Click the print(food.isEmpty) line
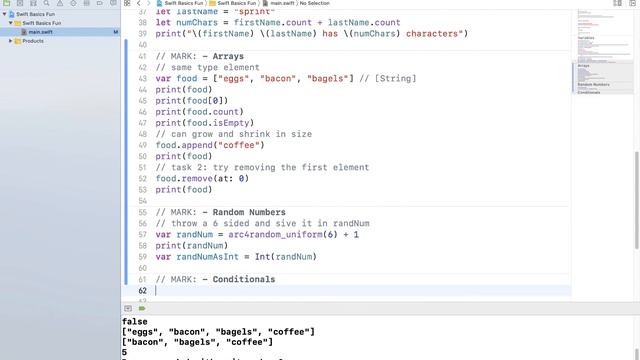Screen dimensions: 640x360 click(x=204, y=123)
